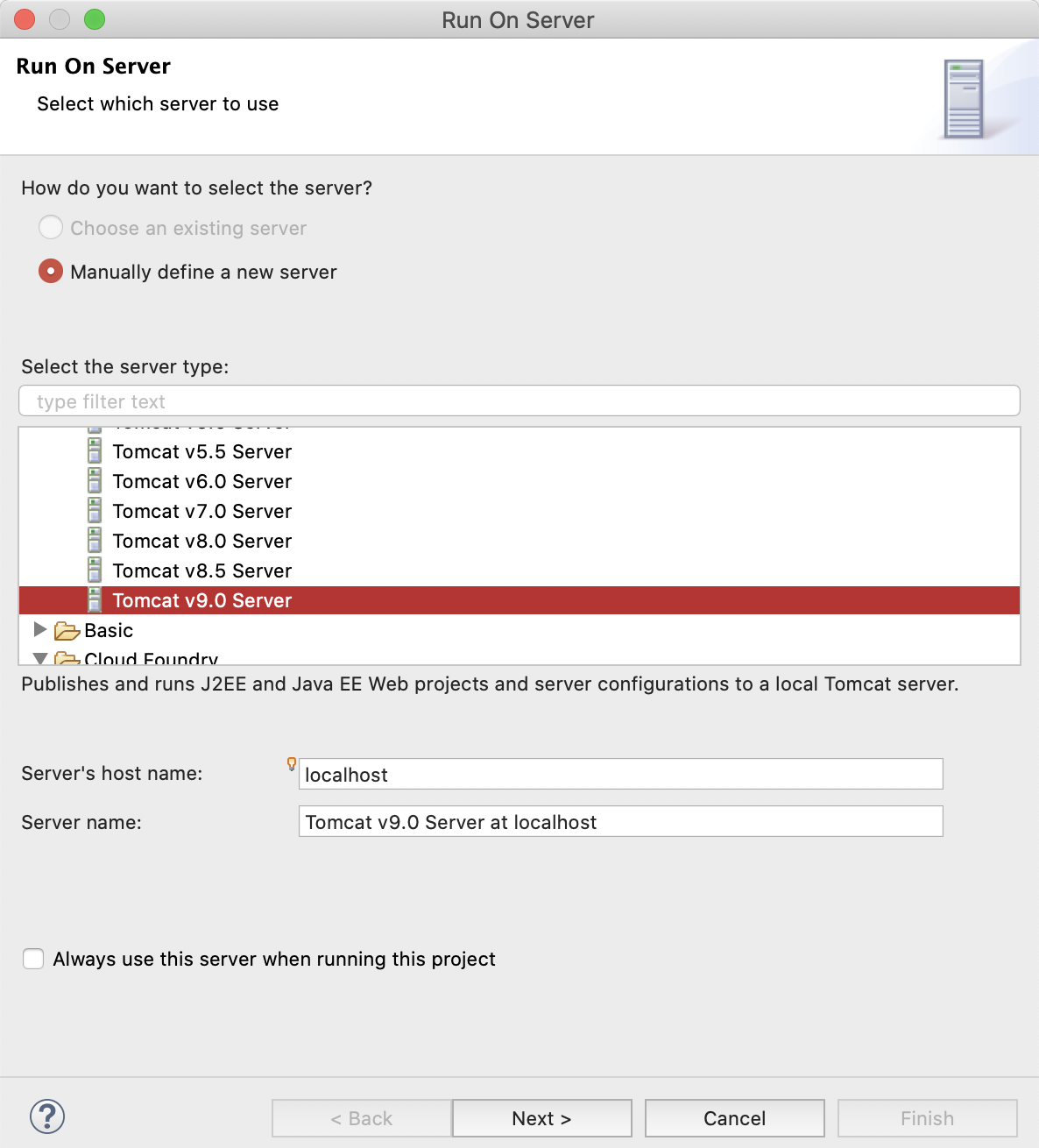
Task: Click the Basic folder icon
Action: [67, 631]
